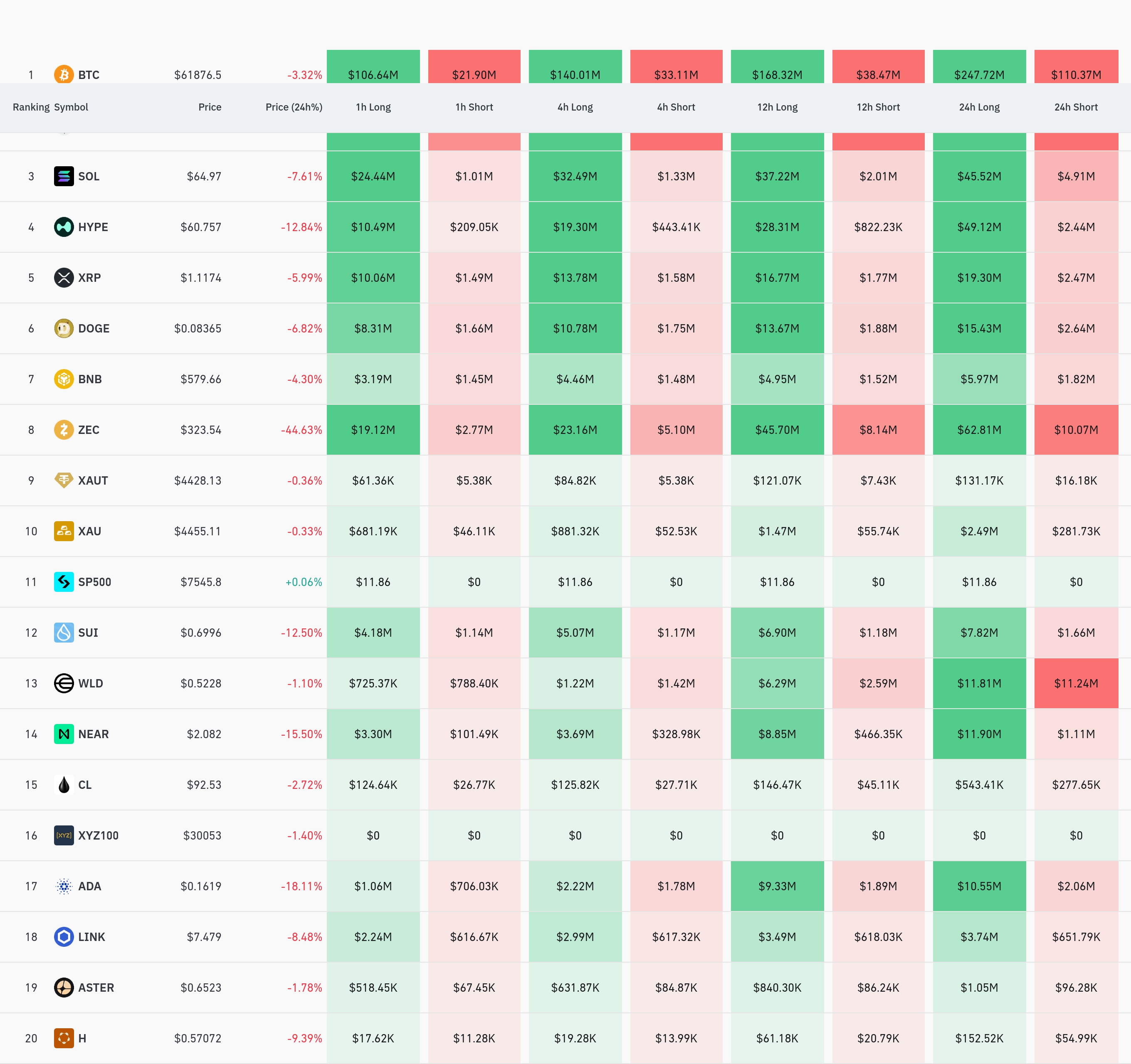Screen dimensions: 1131x1064
Task: Click H 24h Long cell "$152.52K"
Action: (x=979, y=1038)
